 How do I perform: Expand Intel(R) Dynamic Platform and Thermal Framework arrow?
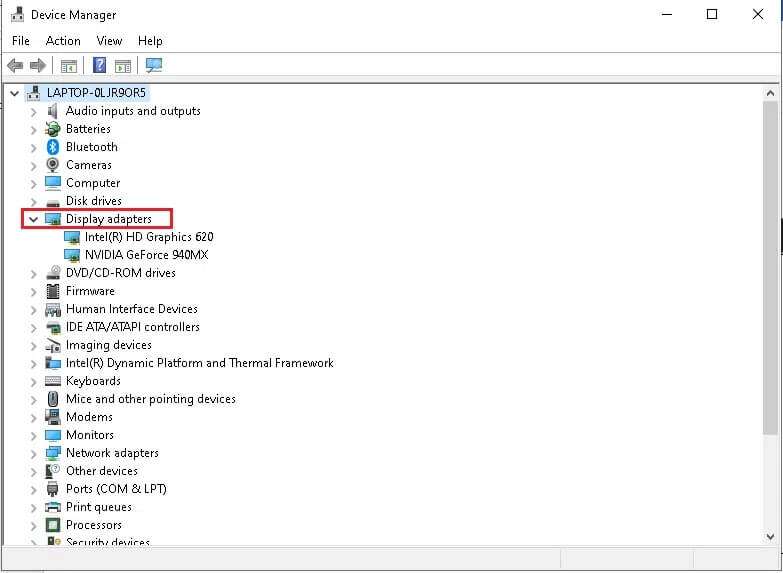(x=33, y=363)
